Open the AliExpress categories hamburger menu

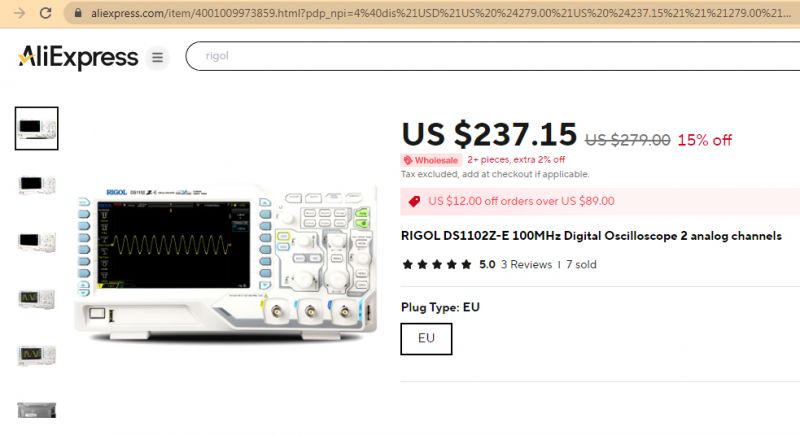pyautogui.click(x=157, y=57)
